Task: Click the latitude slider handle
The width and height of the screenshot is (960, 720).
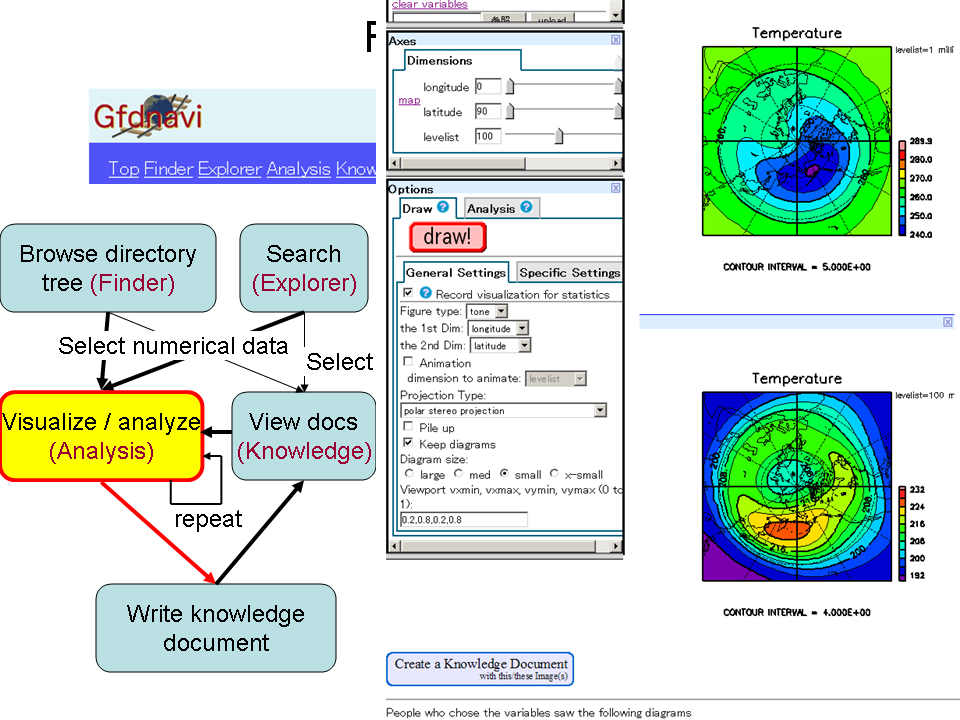Action: coord(509,111)
